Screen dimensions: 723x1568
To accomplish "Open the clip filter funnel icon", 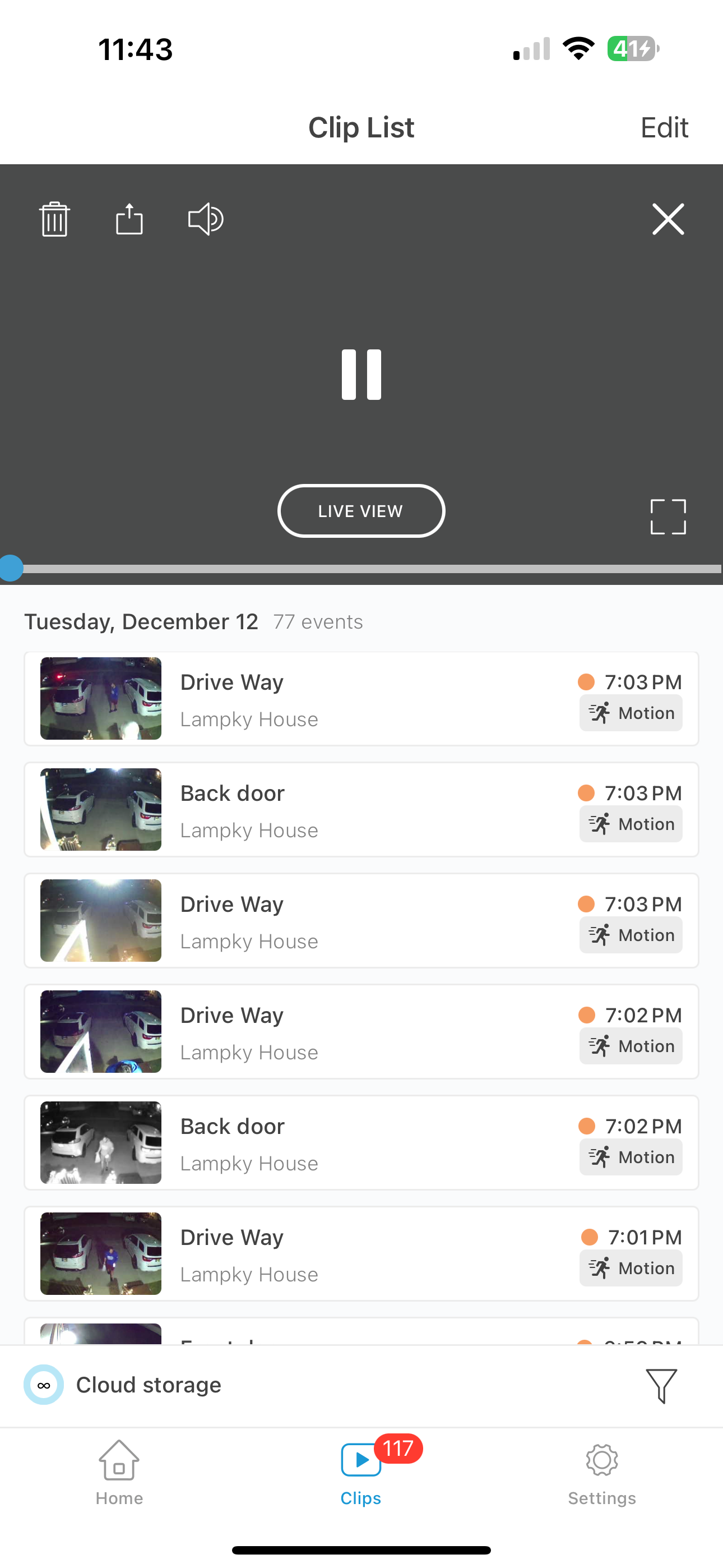I will tap(661, 1385).
